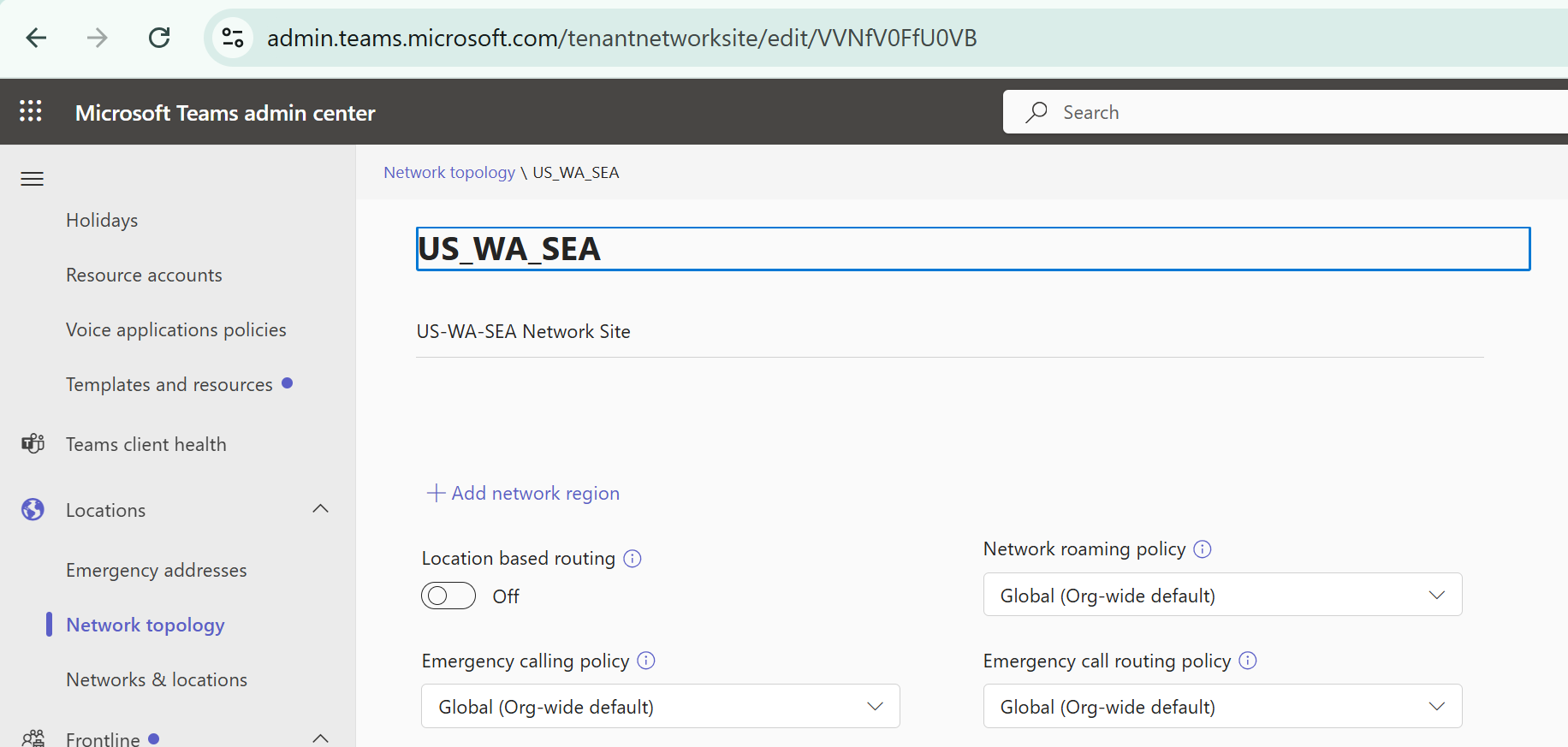Click Location based routing info icon
Viewport: 1568px width, 747px height.
[633, 559]
